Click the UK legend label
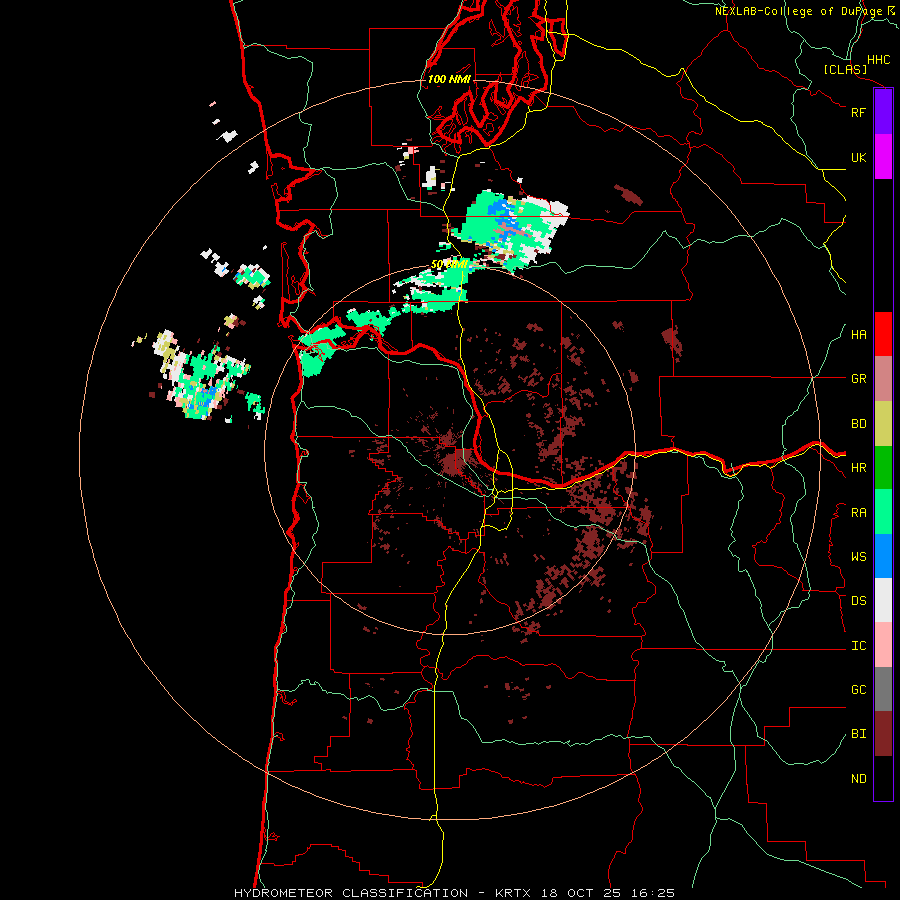The height and width of the screenshot is (900, 900). coord(859,157)
